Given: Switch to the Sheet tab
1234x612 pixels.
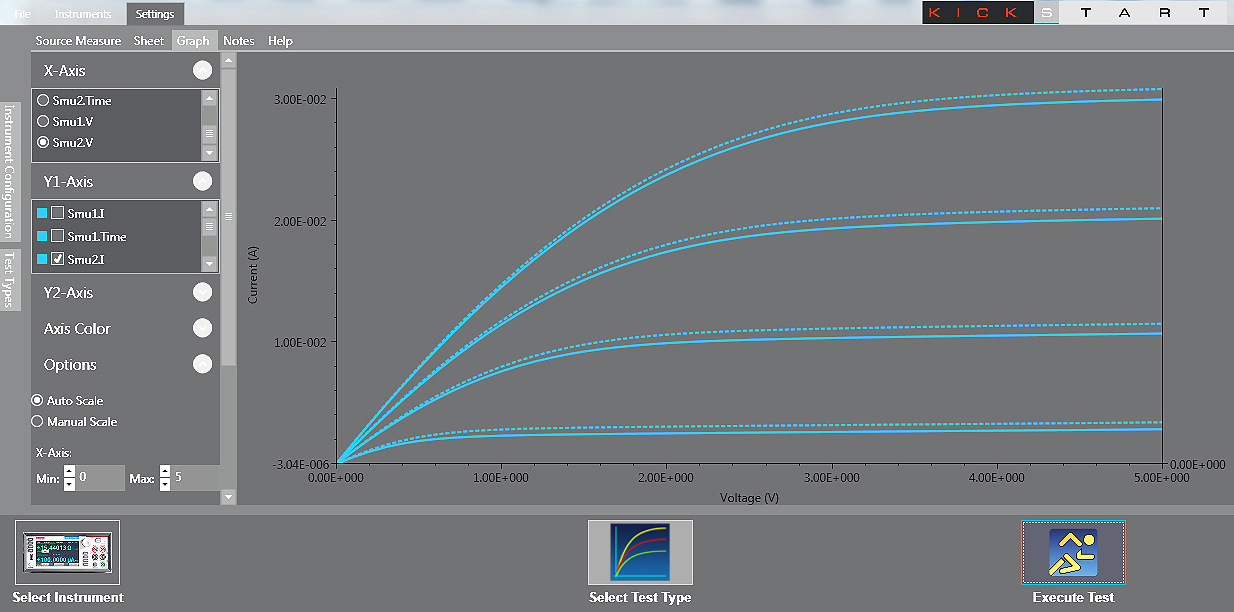Looking at the screenshot, I should pyautogui.click(x=149, y=41).
